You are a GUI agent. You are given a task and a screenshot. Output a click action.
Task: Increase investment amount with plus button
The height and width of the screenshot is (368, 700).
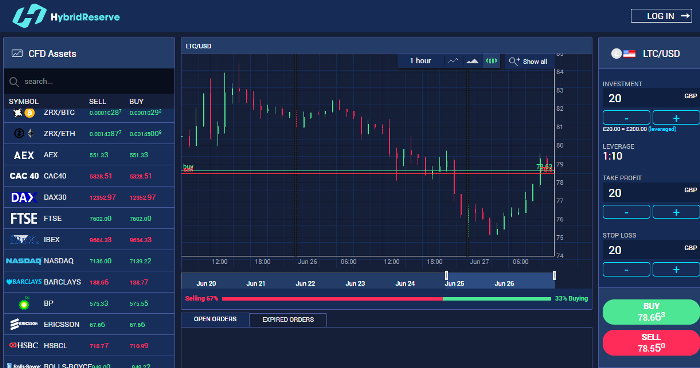(676, 118)
